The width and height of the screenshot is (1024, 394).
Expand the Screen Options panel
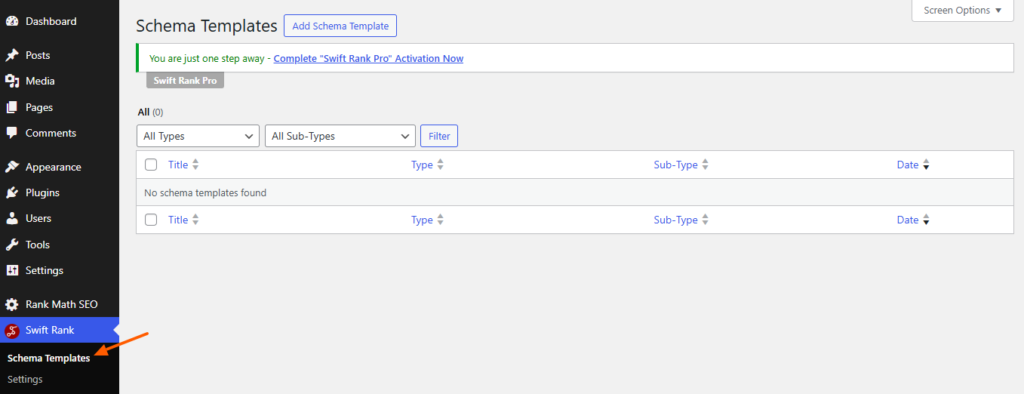[963, 10]
